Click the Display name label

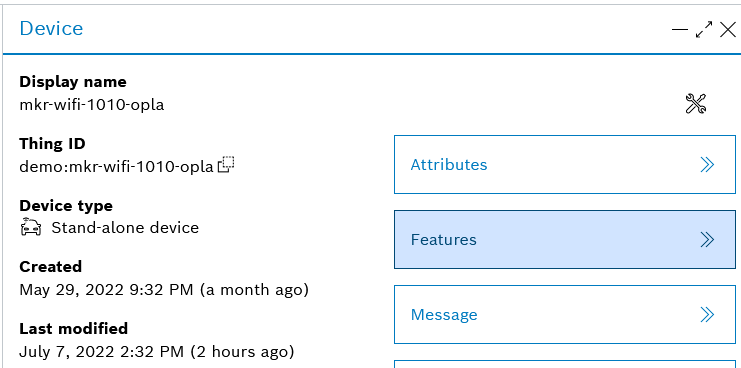tap(73, 82)
